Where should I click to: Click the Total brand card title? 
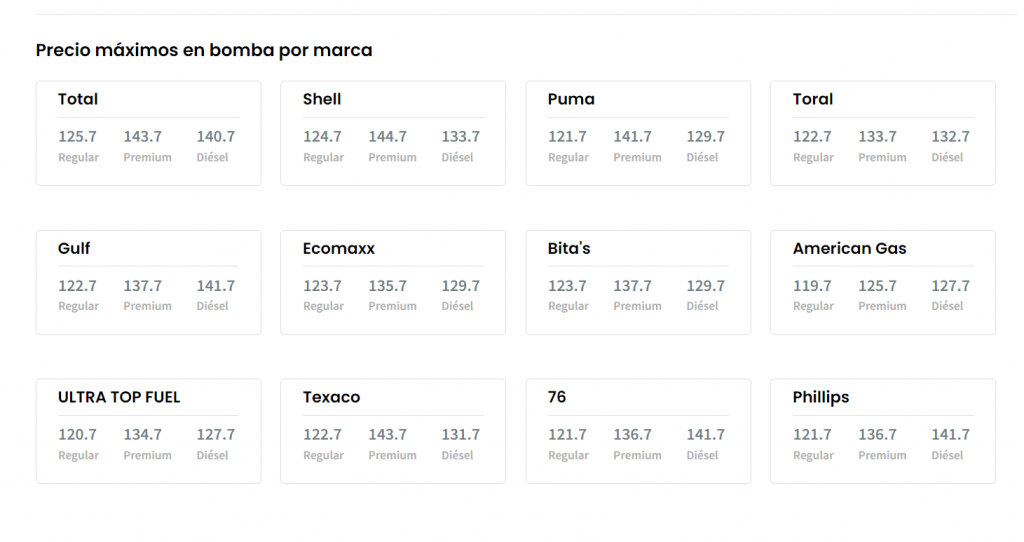(78, 99)
